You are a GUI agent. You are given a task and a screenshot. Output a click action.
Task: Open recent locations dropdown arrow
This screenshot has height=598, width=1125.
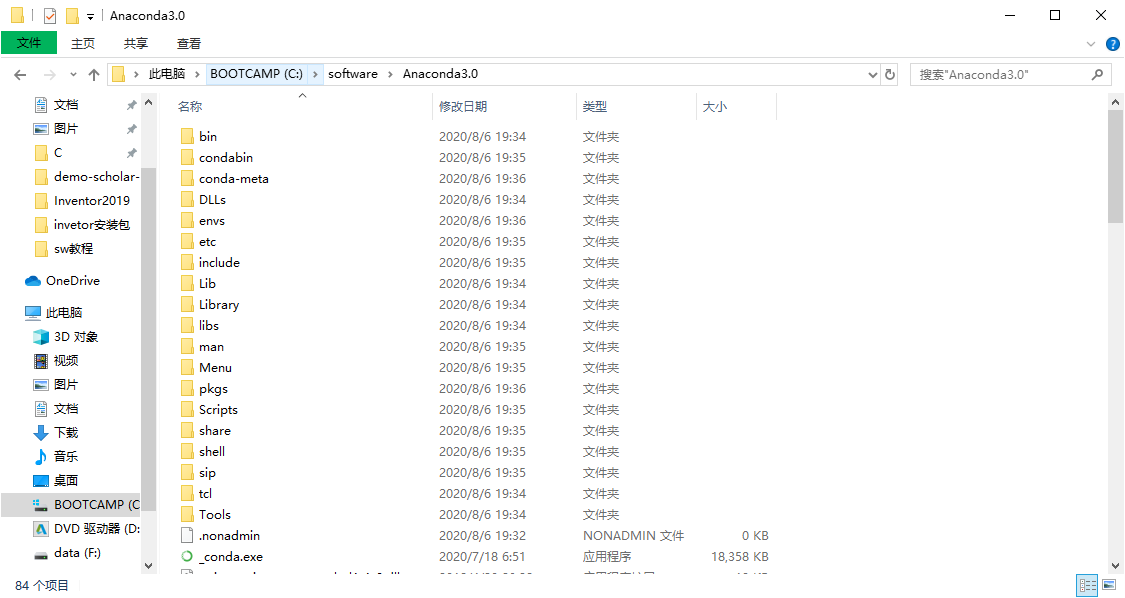(x=73, y=75)
